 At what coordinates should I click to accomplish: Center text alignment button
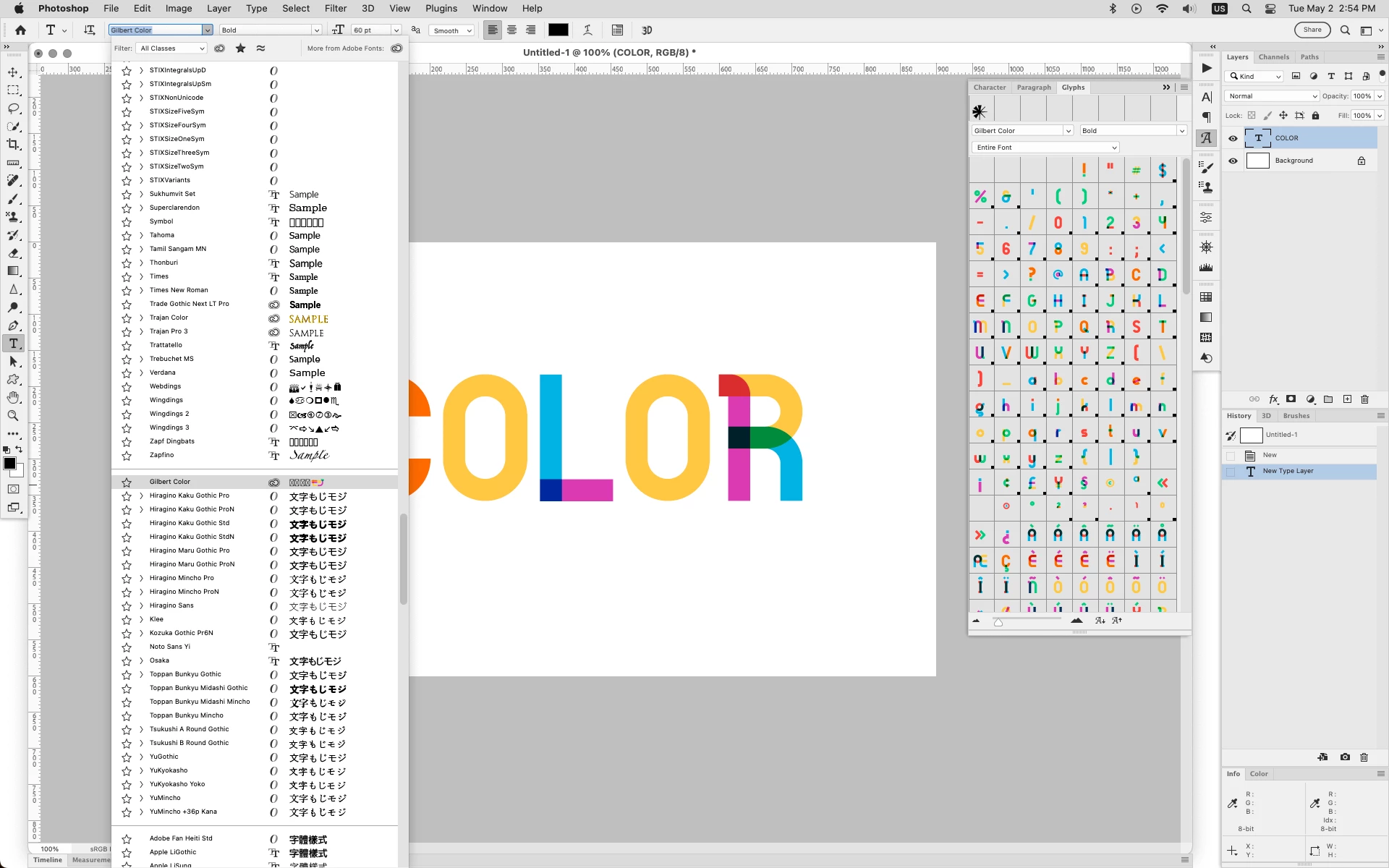tap(511, 30)
